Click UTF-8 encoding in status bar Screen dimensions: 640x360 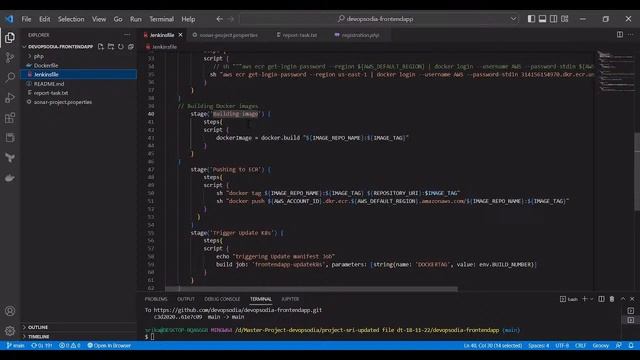click(x=562, y=345)
